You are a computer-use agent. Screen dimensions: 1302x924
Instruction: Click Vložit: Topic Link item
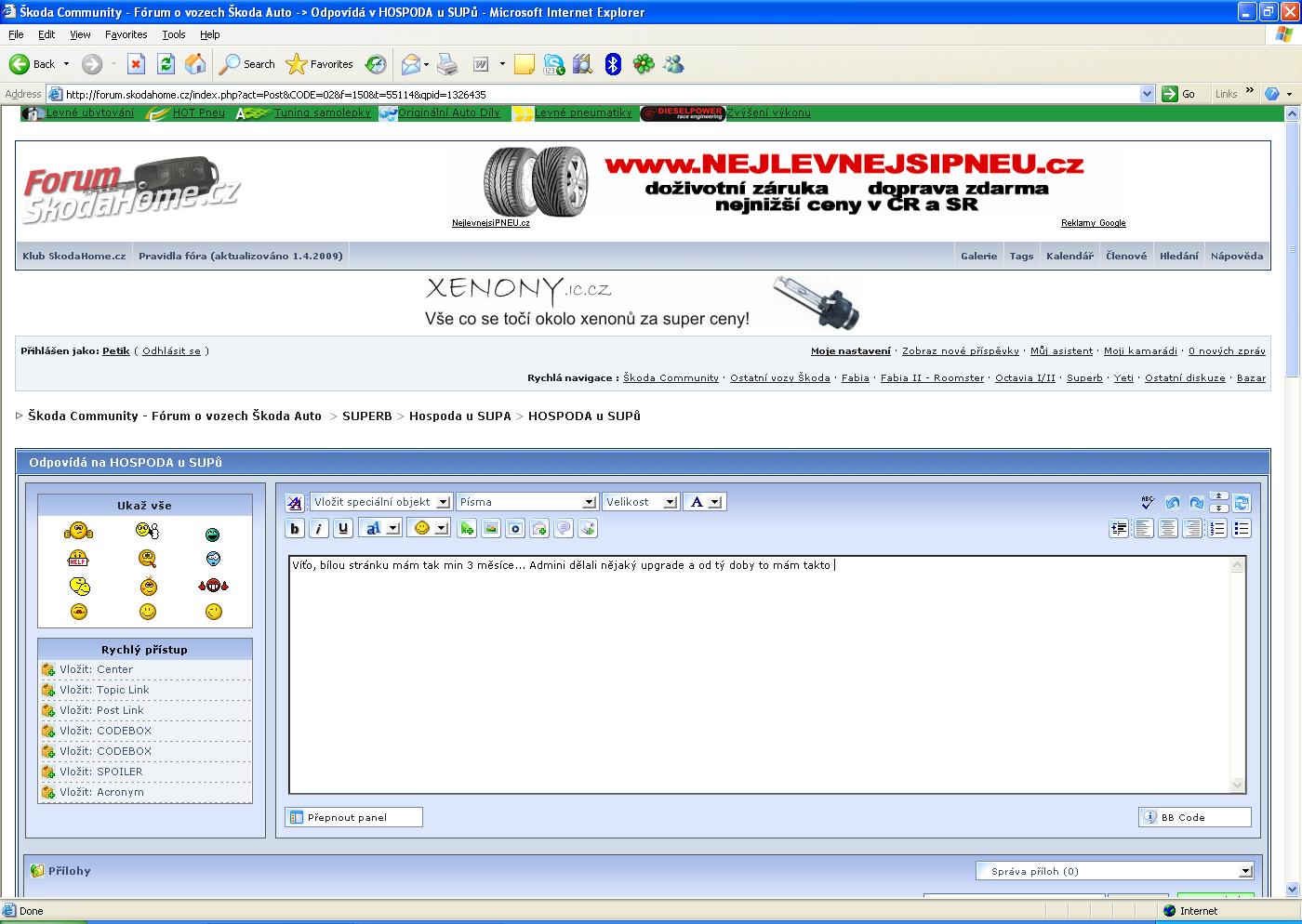click(104, 690)
